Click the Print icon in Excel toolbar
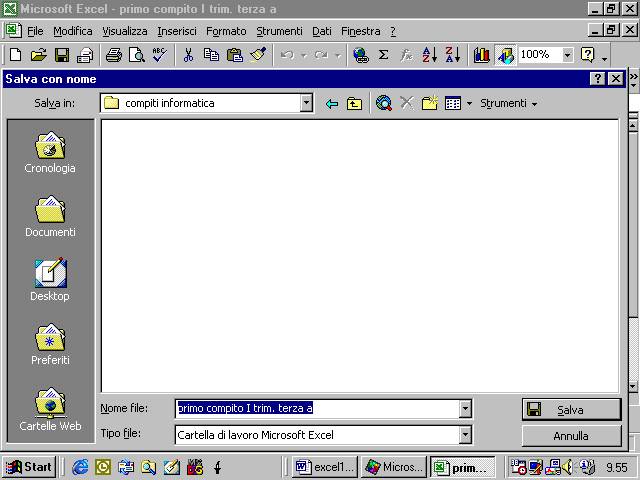The image size is (640, 480). [x=113, y=54]
